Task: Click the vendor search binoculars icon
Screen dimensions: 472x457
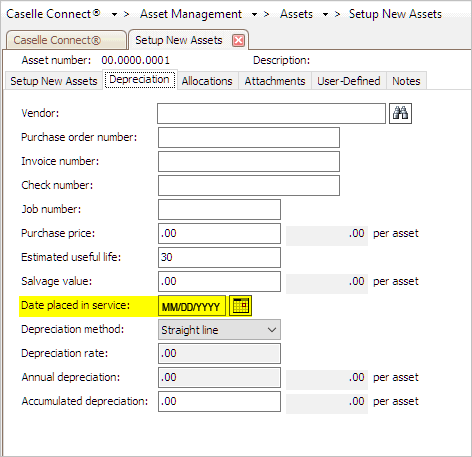Action: 400,113
